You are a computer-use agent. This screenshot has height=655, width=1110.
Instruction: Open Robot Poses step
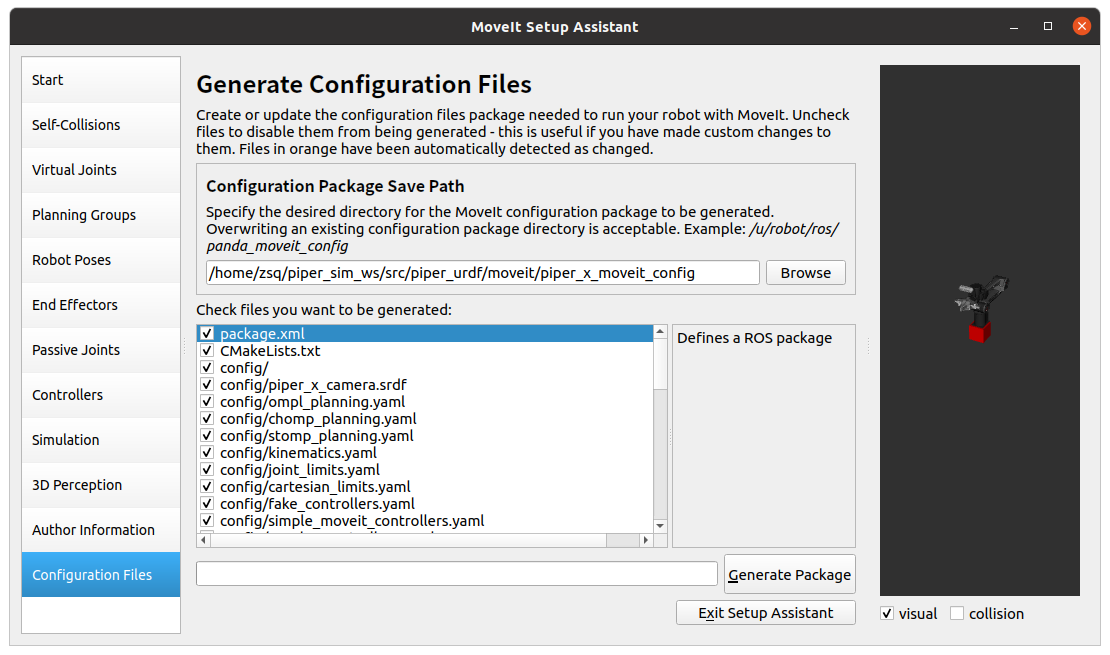(x=101, y=260)
